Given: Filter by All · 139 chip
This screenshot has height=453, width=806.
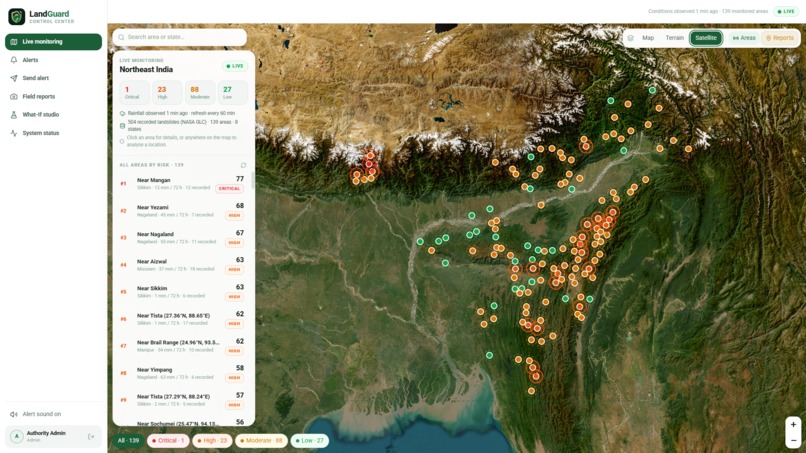Looking at the screenshot, I should (128, 441).
